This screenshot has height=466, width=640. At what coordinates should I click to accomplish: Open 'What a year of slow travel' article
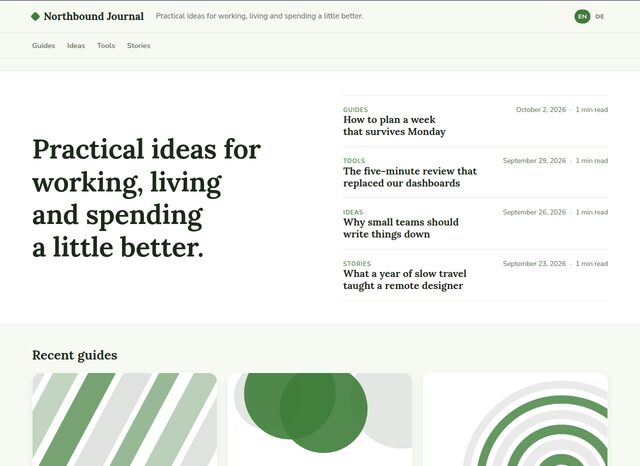click(404, 280)
